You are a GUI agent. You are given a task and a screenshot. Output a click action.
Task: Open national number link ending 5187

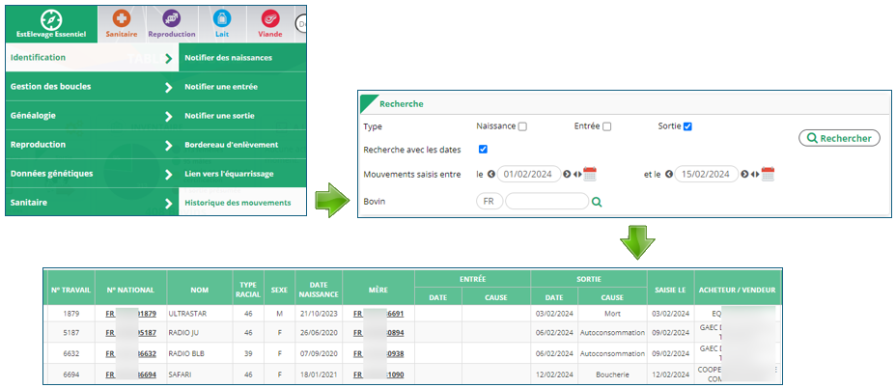tap(131, 333)
